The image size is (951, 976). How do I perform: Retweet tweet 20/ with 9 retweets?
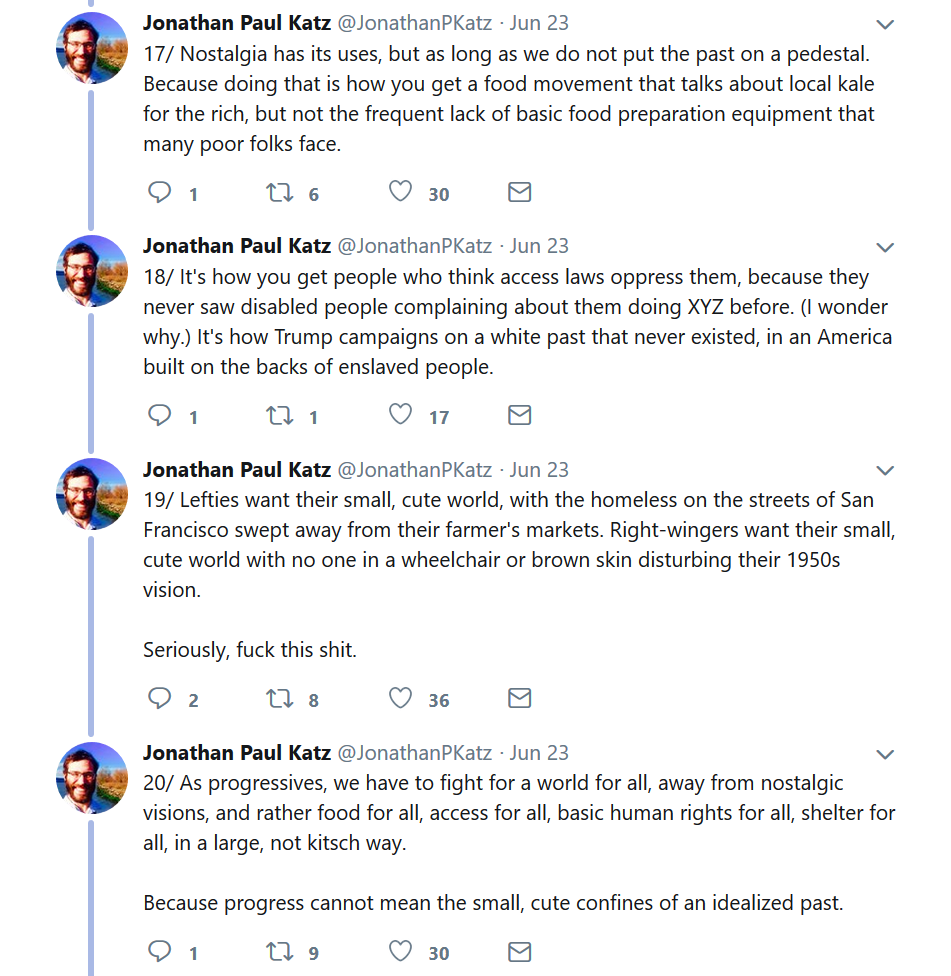coord(280,951)
